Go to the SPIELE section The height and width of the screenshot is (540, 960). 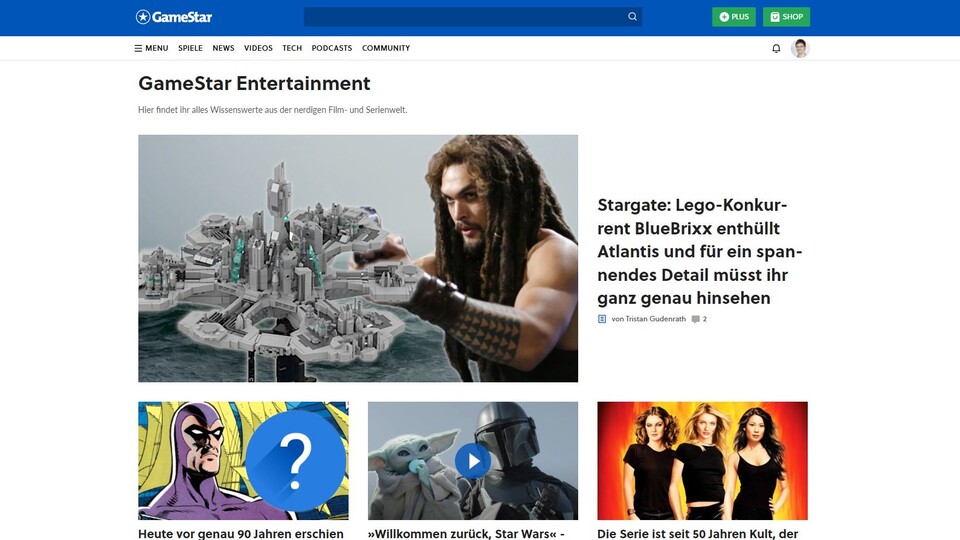pyautogui.click(x=190, y=48)
